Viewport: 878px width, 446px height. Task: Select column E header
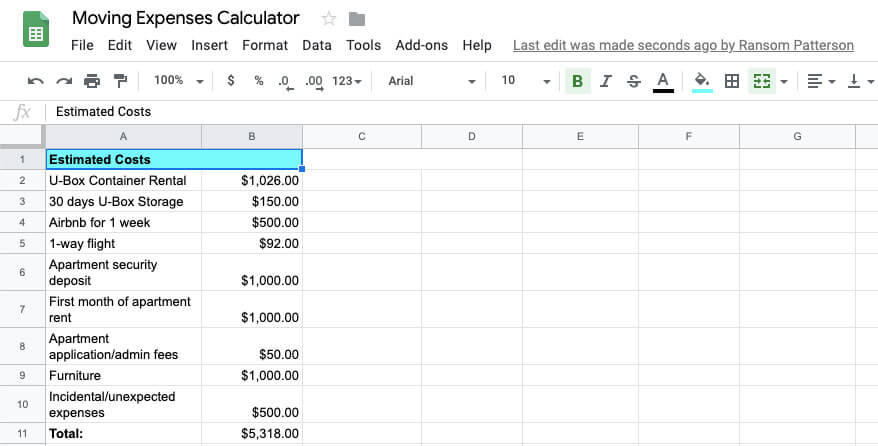pyautogui.click(x=580, y=137)
